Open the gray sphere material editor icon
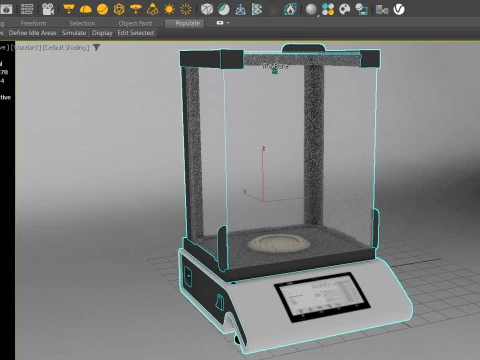The height and width of the screenshot is (360, 480). (x=311, y=9)
